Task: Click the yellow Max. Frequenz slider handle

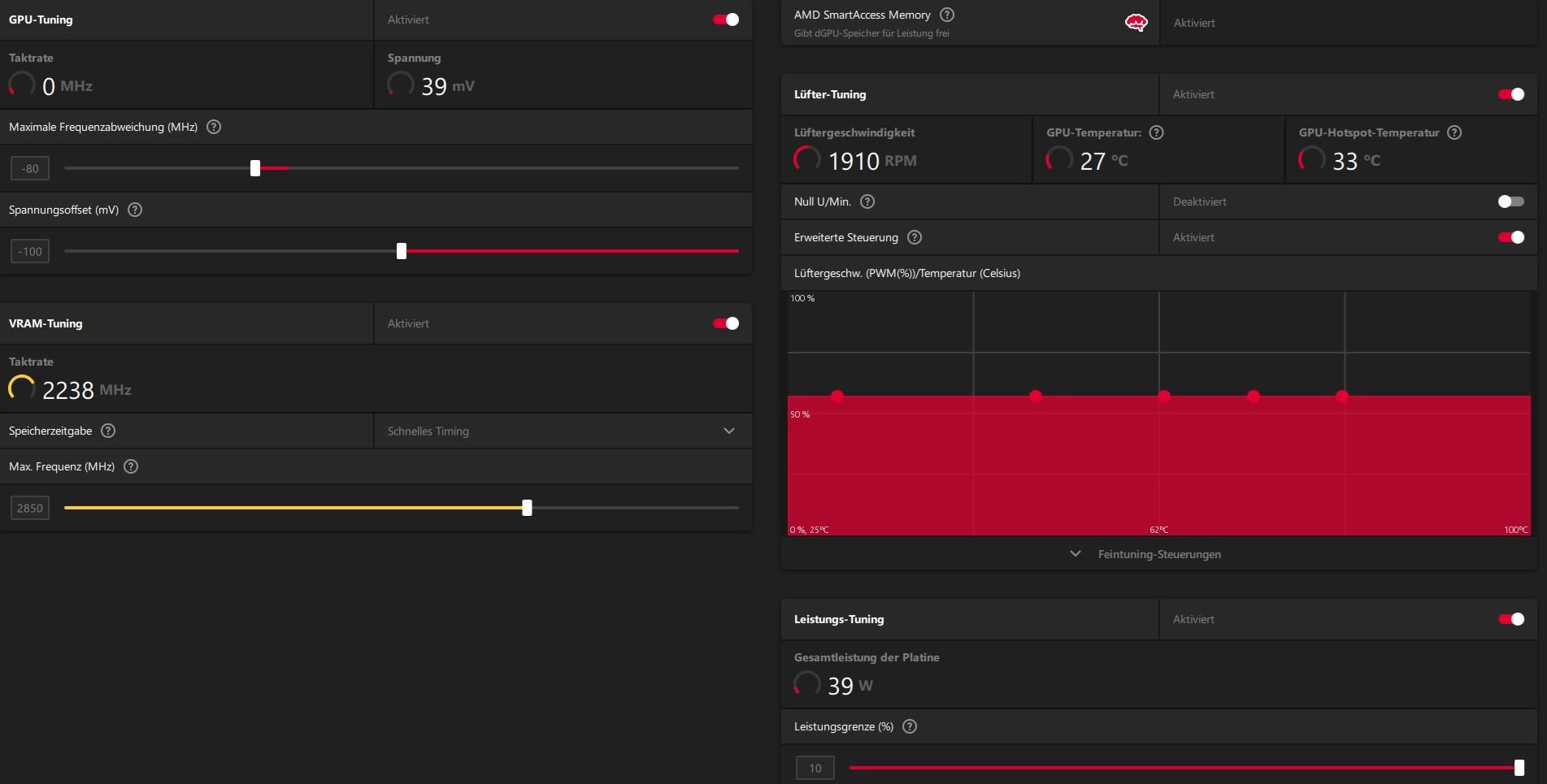Action: coord(528,508)
